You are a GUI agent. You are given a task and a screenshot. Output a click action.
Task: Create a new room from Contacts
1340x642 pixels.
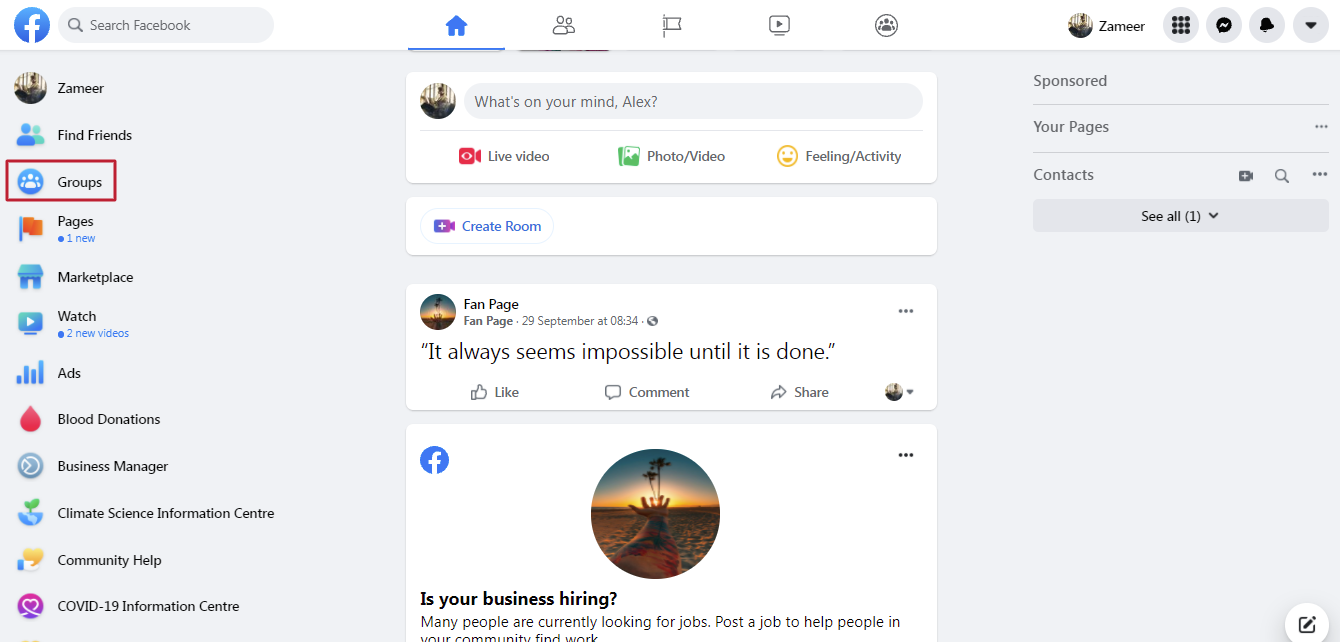click(x=1246, y=175)
